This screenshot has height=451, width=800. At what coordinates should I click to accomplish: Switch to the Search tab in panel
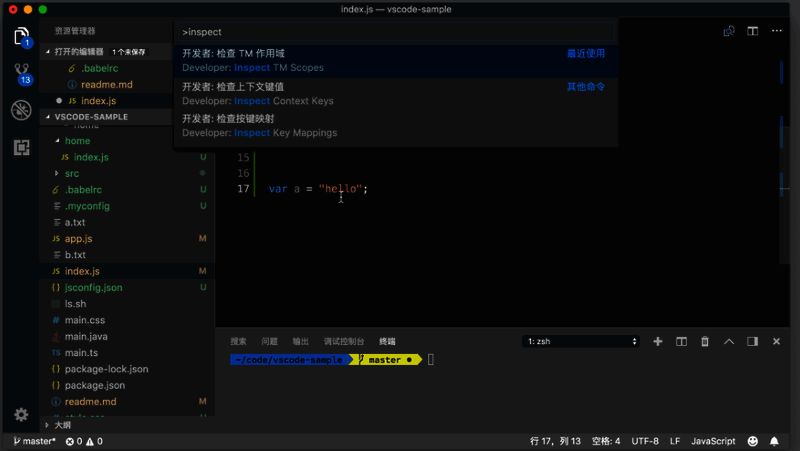(238, 341)
